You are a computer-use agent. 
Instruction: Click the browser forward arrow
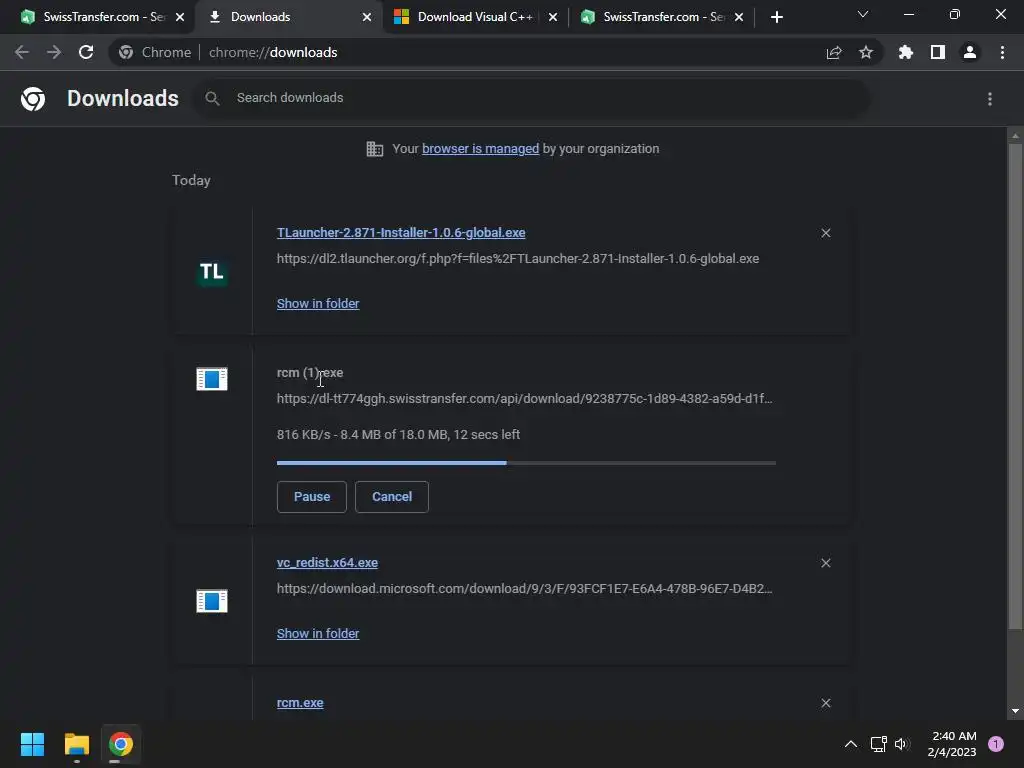[54, 52]
